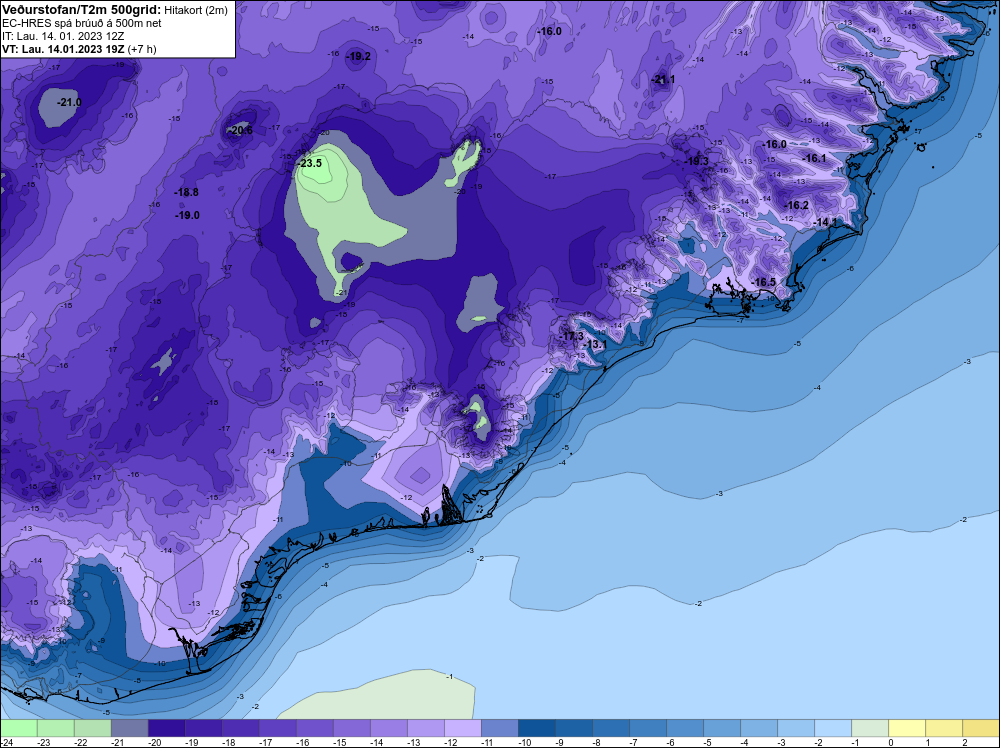Click the -13.1 temperature label

pyautogui.click(x=596, y=344)
